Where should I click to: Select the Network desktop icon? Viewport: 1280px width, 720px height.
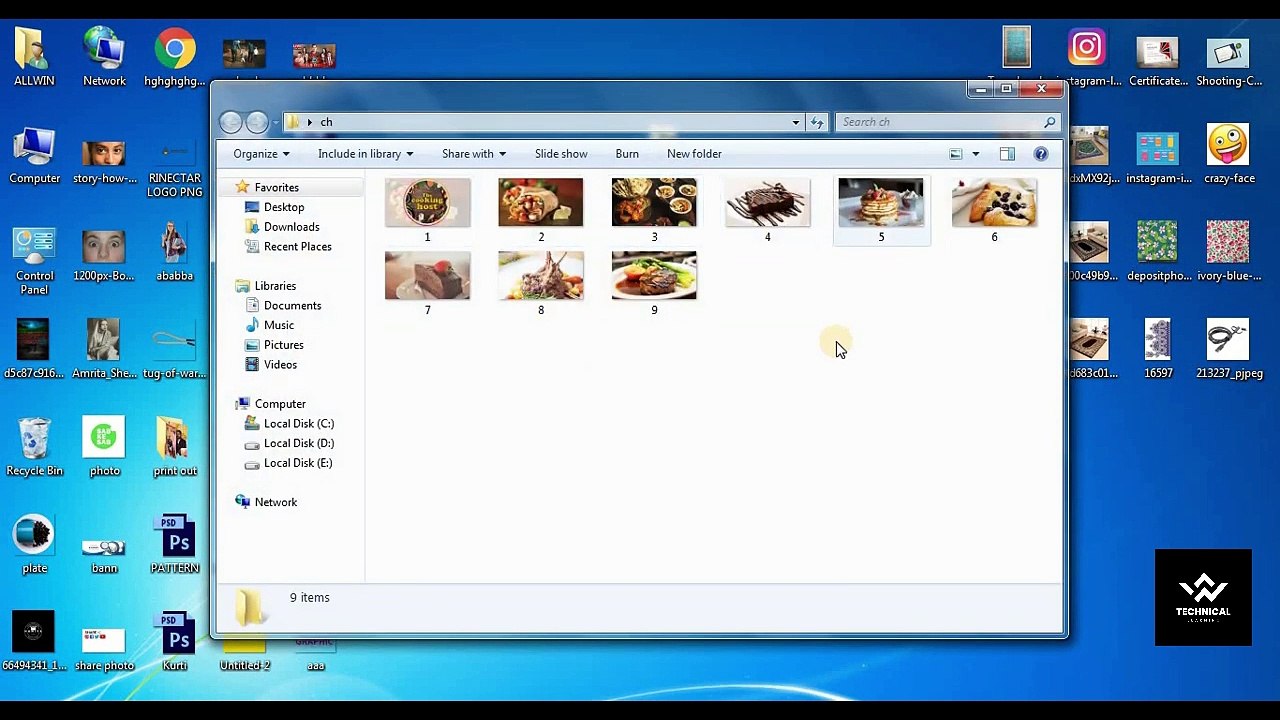pyautogui.click(x=104, y=57)
